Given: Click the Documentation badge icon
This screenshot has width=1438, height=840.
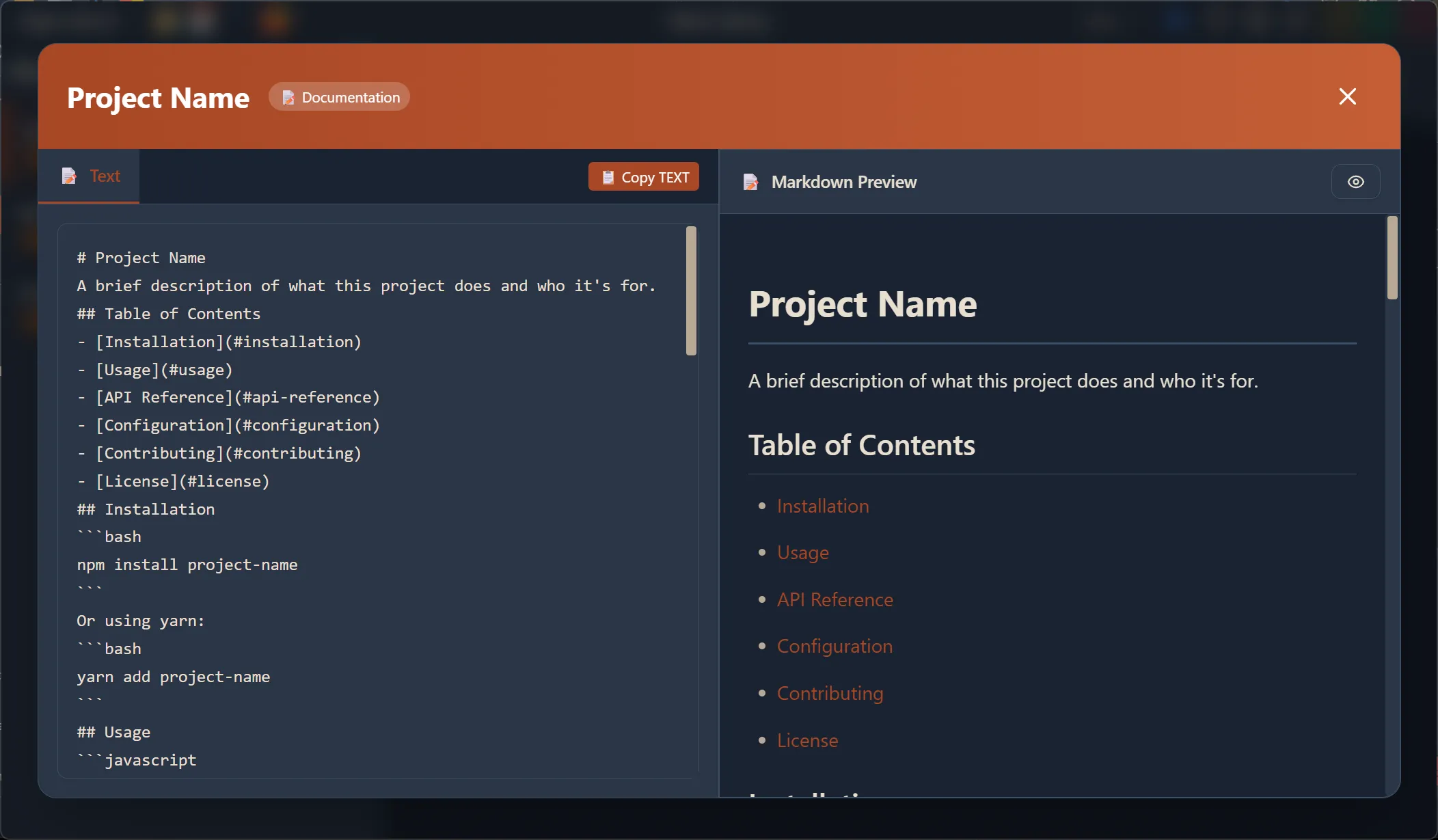Looking at the screenshot, I should tap(288, 98).
